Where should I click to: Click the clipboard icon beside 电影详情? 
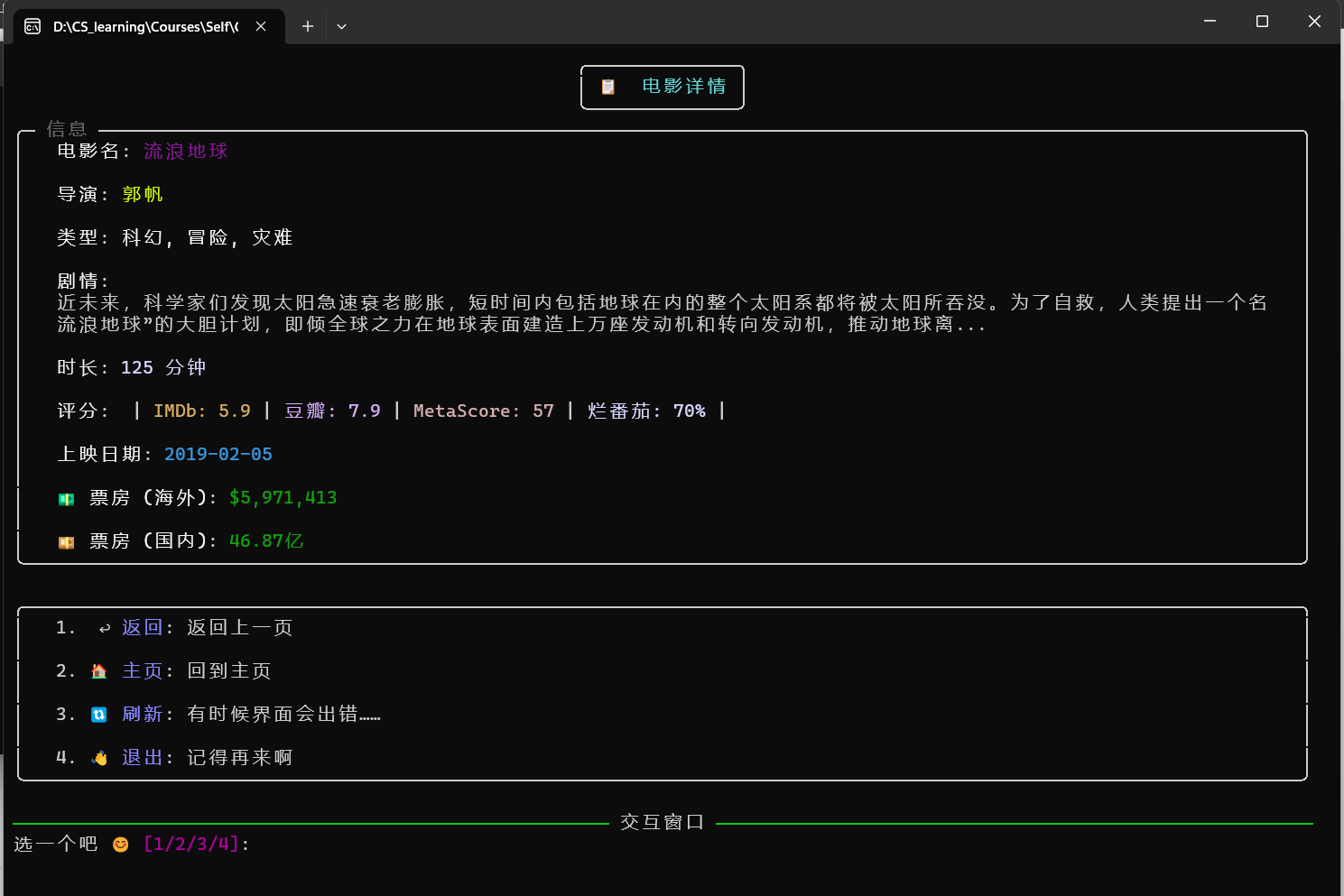[x=608, y=87]
